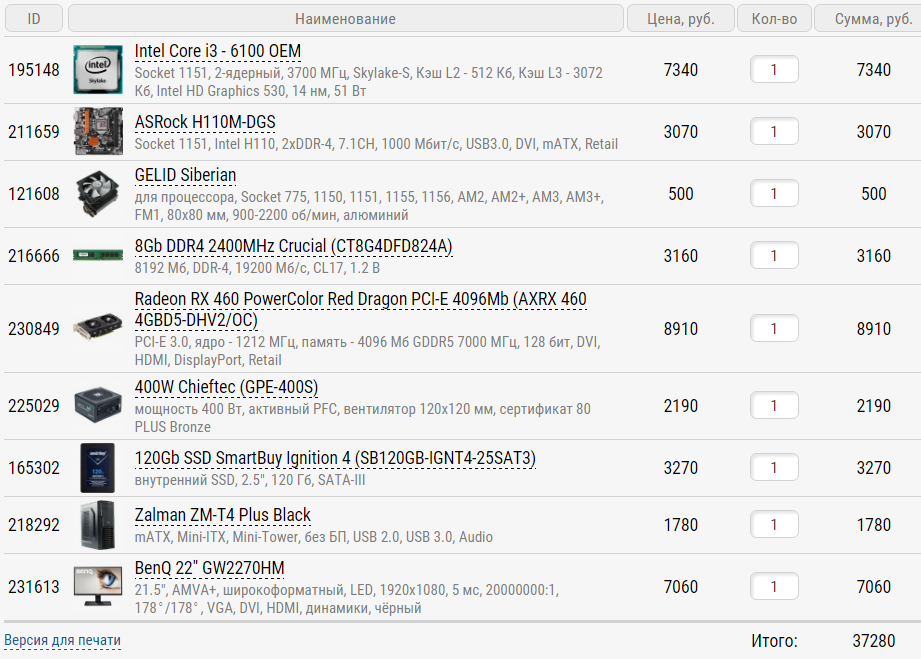Open the Intel Core i3 - 6100 OEM link
This screenshot has width=921, height=659.
point(217,52)
